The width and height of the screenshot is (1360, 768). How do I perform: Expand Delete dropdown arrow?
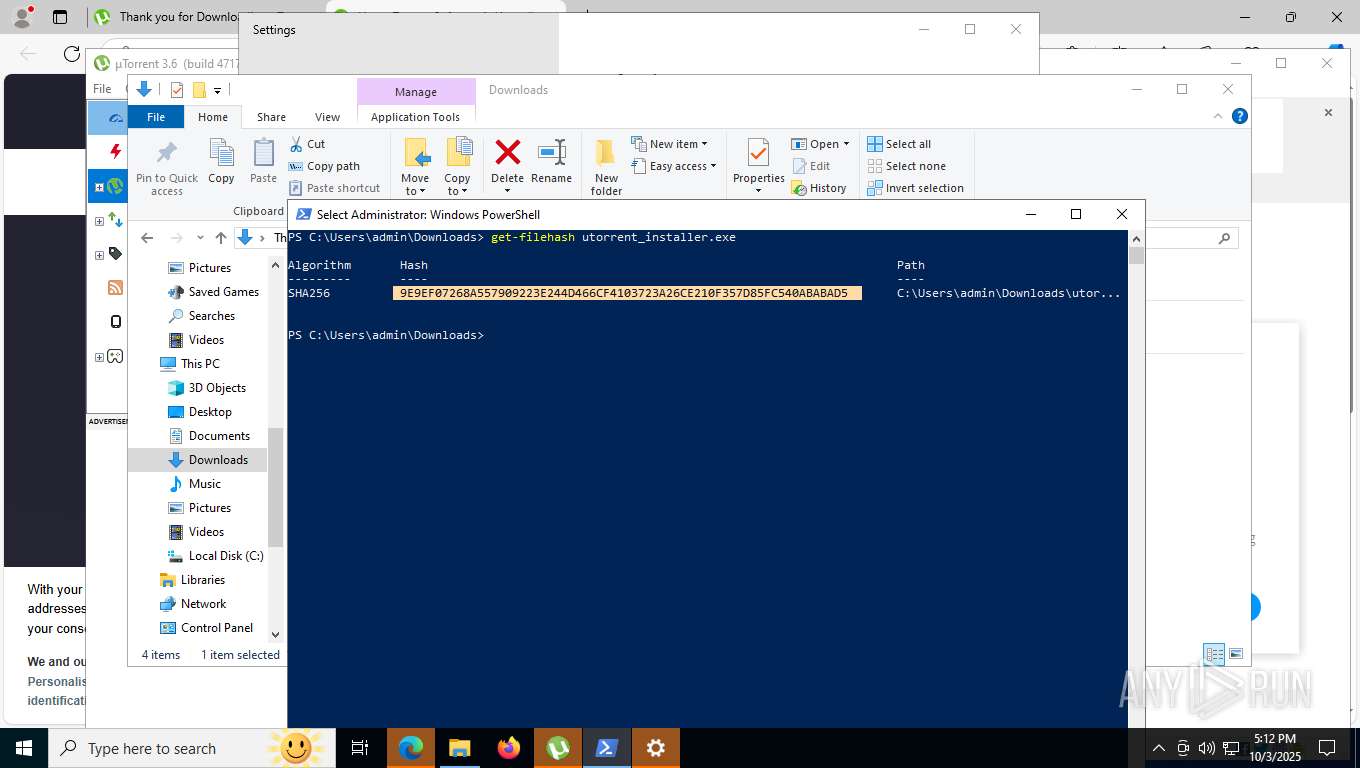click(507, 191)
